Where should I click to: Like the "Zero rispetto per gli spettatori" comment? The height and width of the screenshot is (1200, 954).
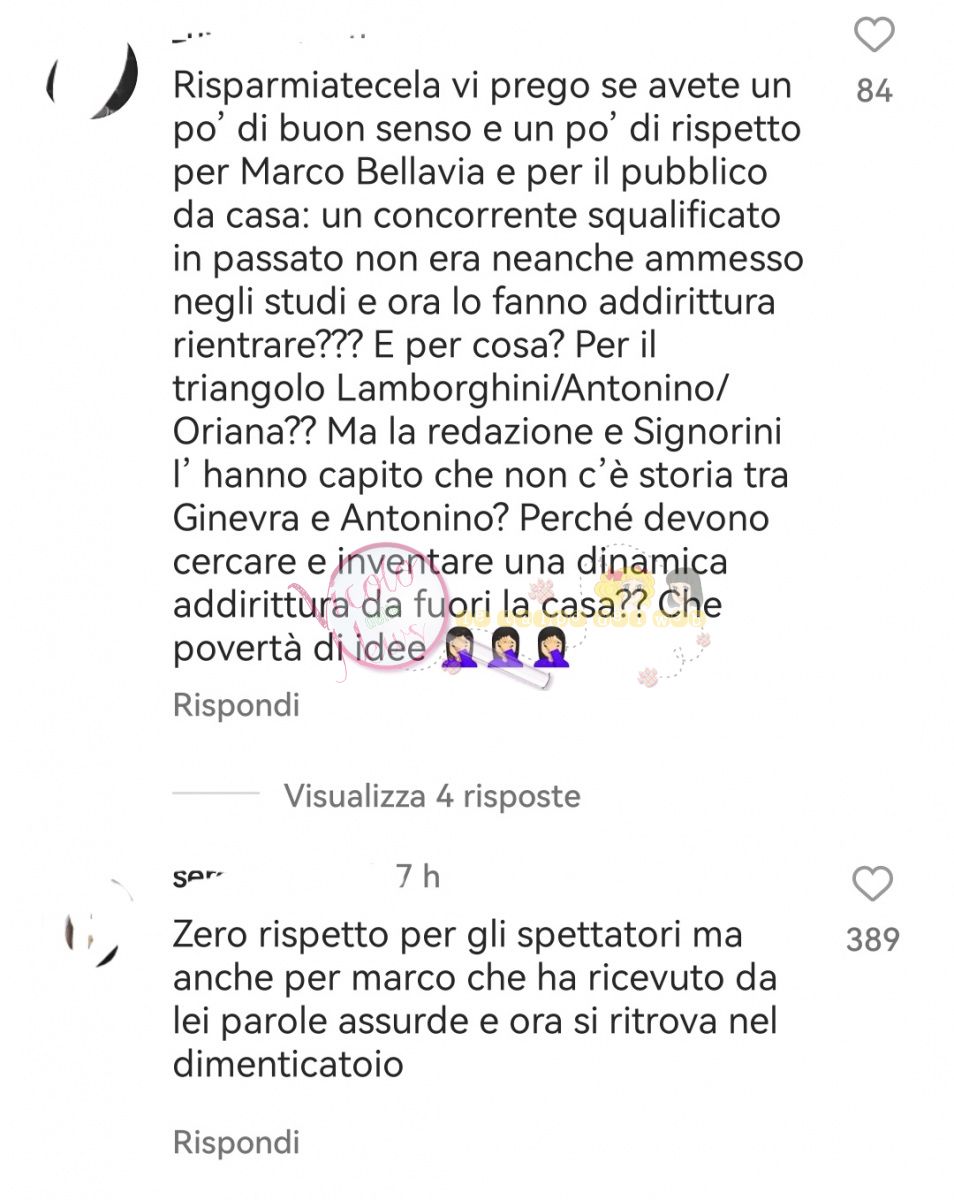point(873,884)
